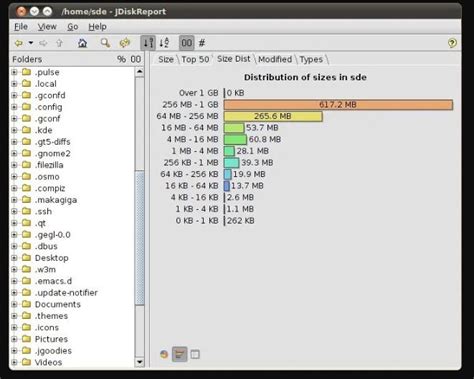The image size is (474, 379).
Task: Select the table view icon at bottom
Action: click(195, 354)
